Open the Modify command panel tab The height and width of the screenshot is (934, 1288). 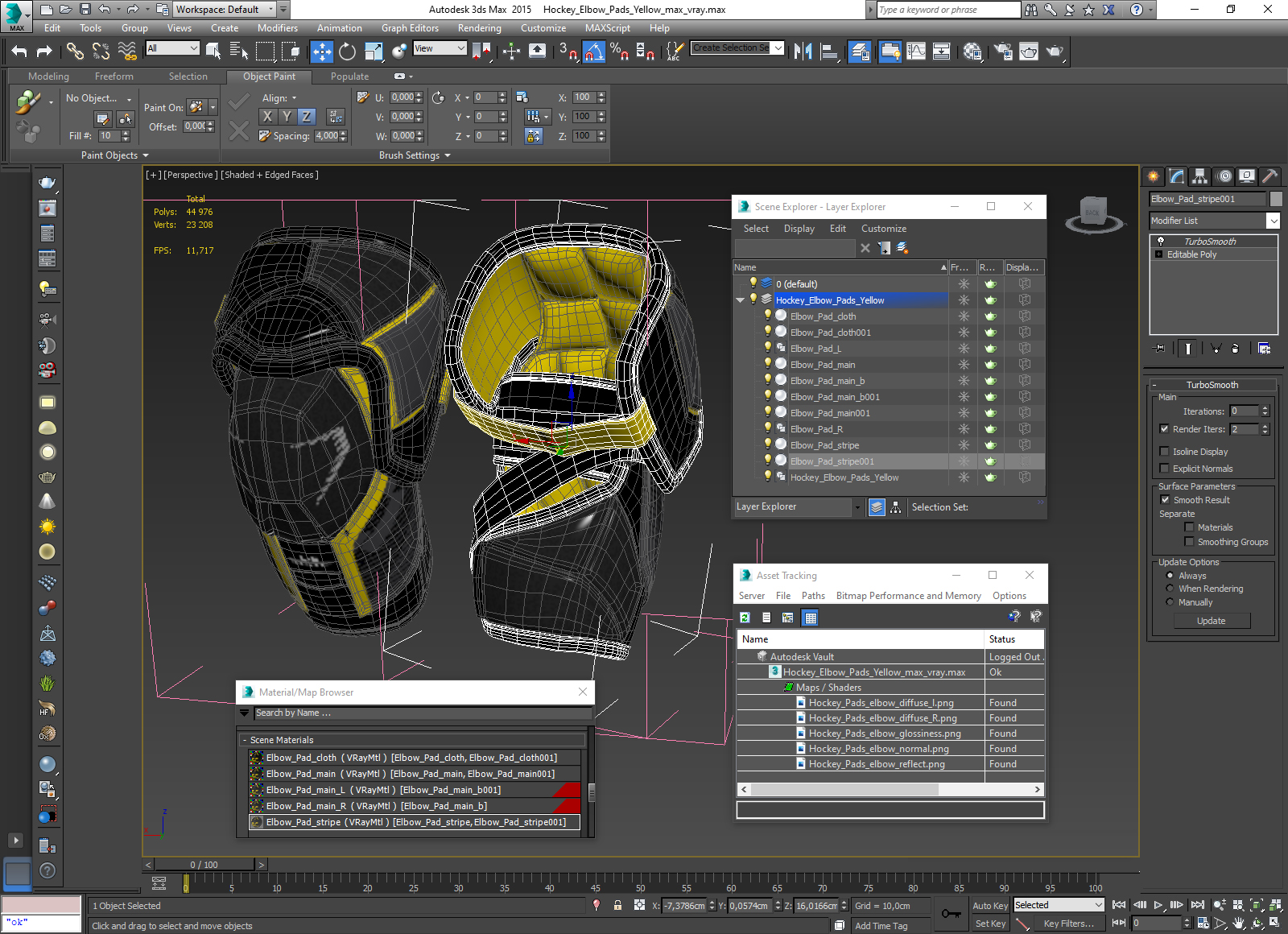click(1177, 176)
